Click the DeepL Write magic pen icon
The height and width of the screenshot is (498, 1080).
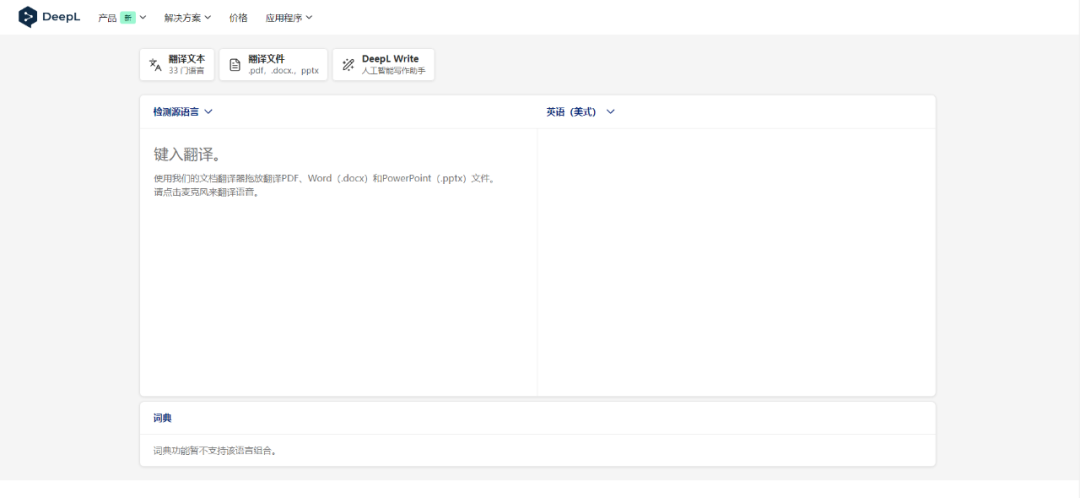349,65
